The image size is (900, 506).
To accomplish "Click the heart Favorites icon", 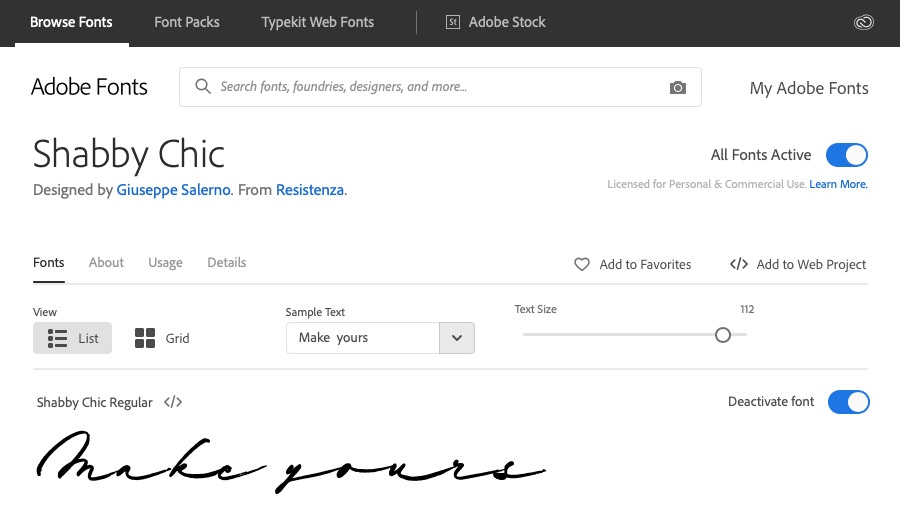I will 582,265.
